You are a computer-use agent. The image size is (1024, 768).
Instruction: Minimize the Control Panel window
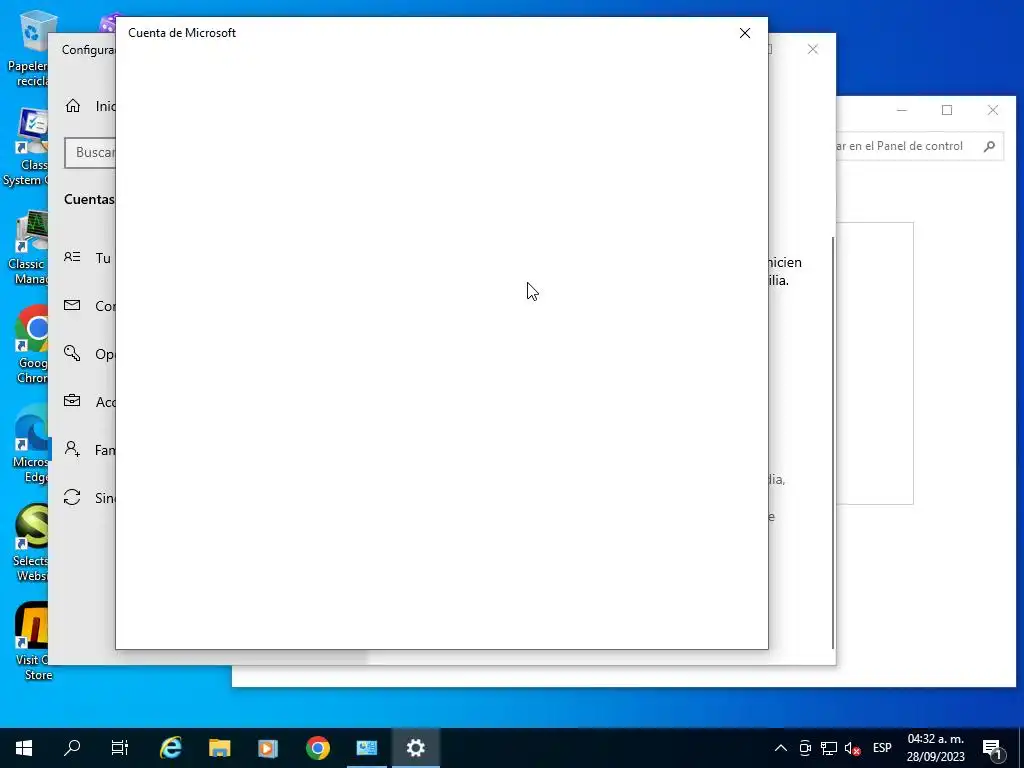click(x=902, y=110)
